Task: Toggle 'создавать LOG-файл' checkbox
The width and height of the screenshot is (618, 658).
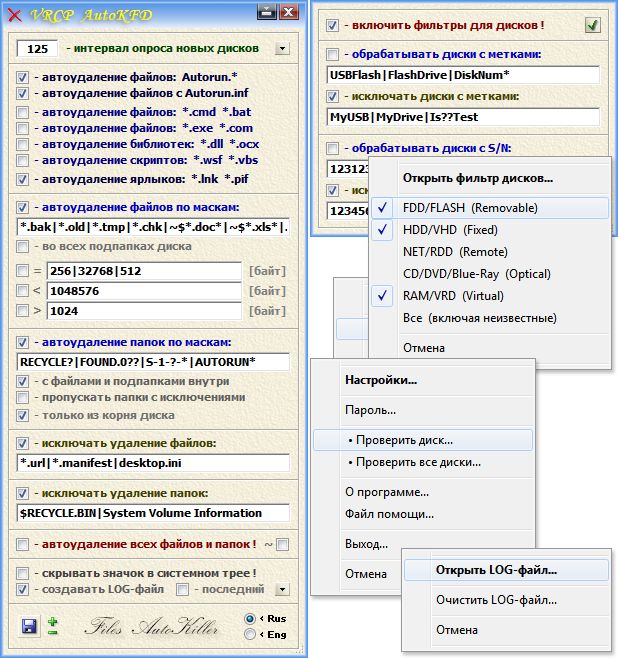Action: 23,590
